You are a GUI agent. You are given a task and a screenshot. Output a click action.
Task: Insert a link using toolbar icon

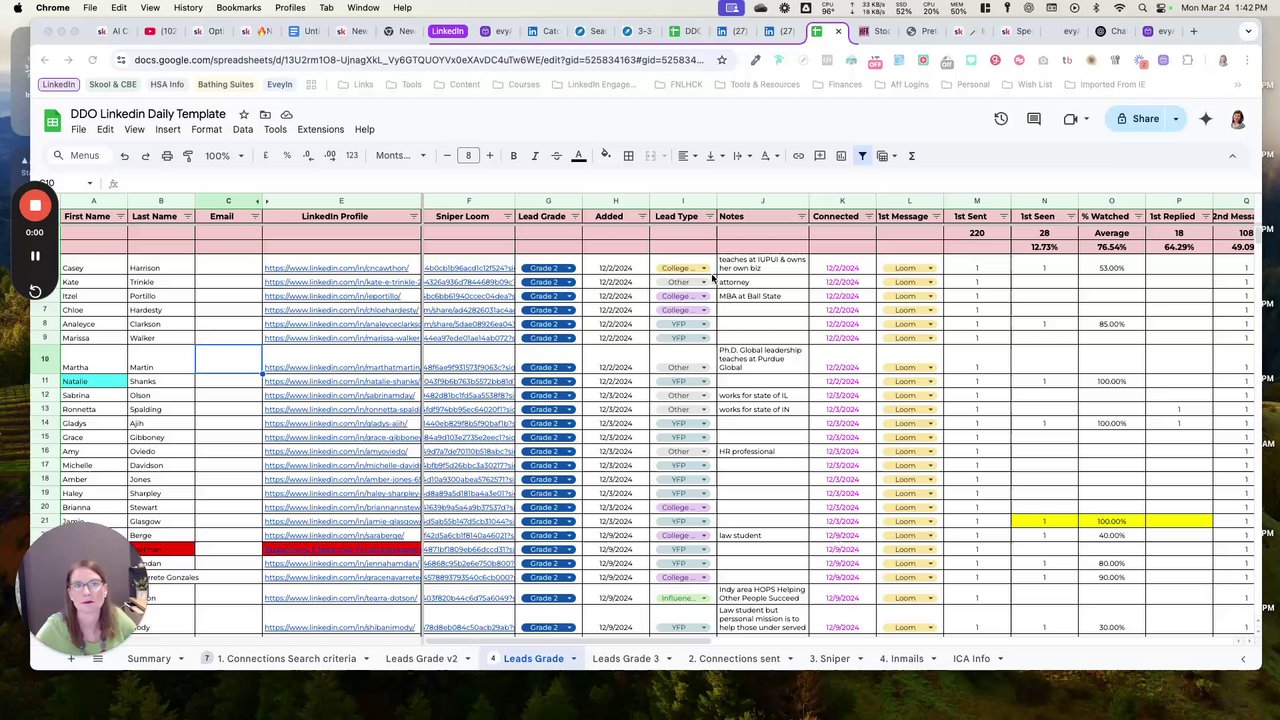pyautogui.click(x=798, y=156)
